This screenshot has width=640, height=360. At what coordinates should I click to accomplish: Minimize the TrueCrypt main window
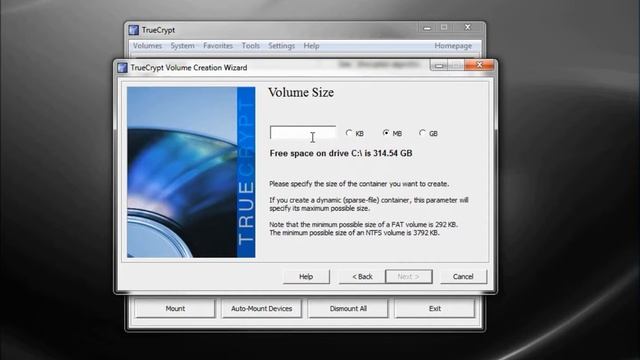427,28
